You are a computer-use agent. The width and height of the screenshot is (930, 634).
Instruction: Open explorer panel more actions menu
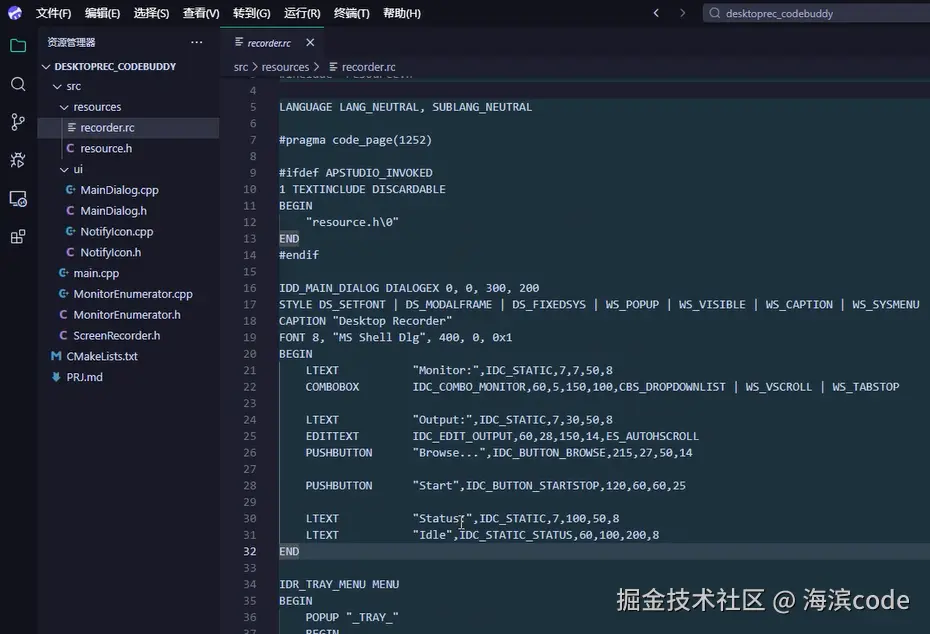click(x=196, y=42)
